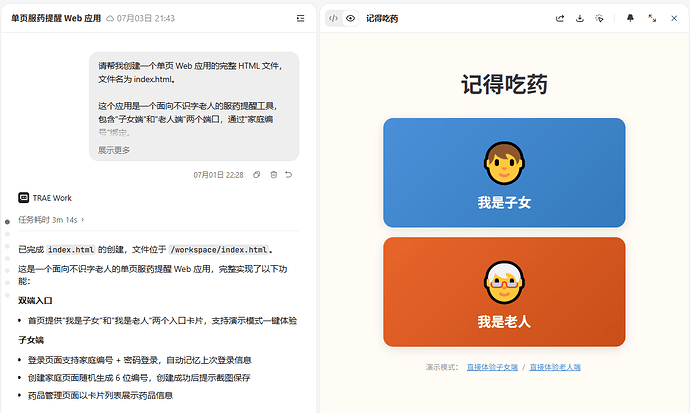The image size is (690, 413).
Task: Switch to code view in preview panel
Action: (x=334, y=18)
